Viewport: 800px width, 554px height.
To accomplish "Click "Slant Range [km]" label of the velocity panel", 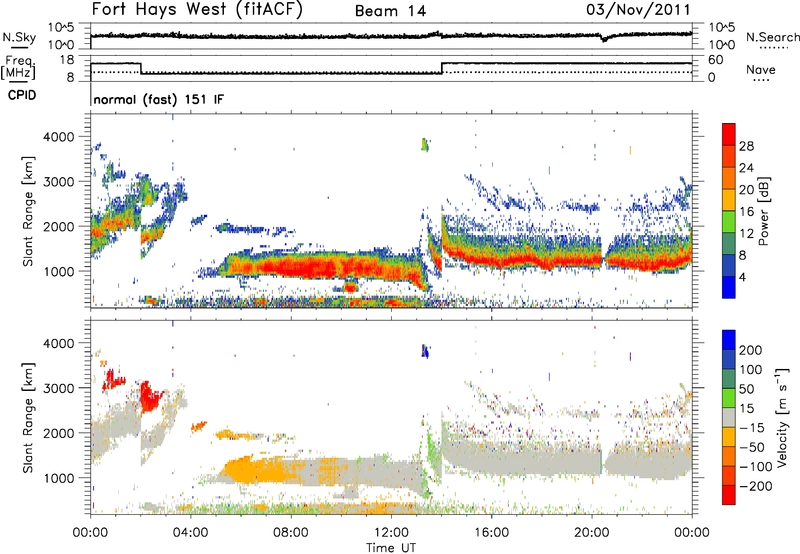I will (x=28, y=417).
